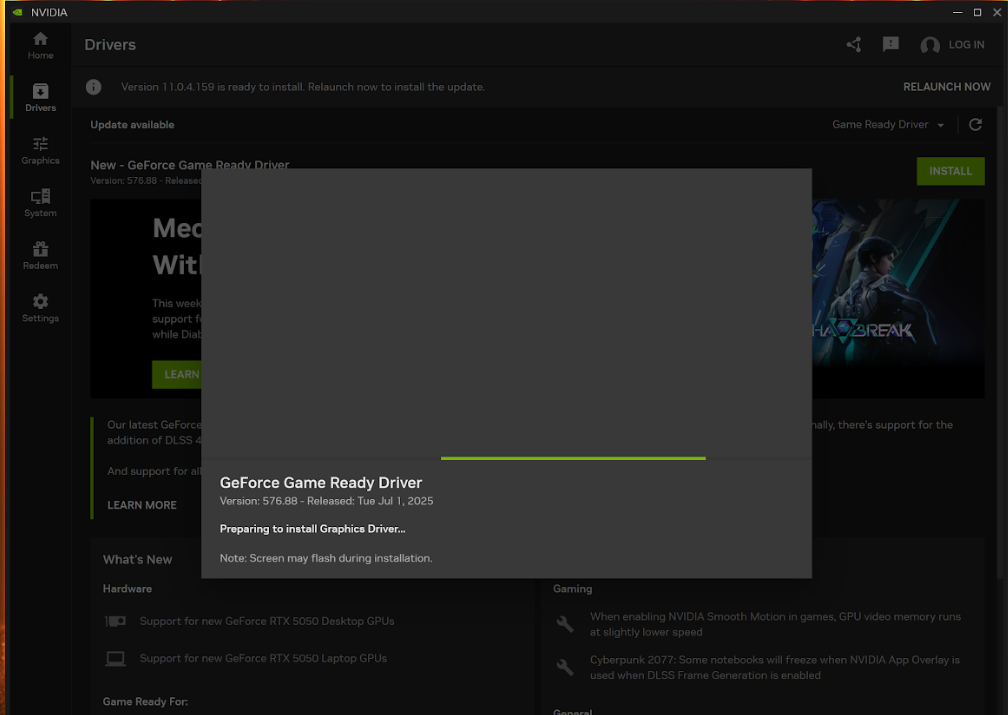Click the green INSTALL button
This screenshot has width=1008, height=715.
(950, 171)
